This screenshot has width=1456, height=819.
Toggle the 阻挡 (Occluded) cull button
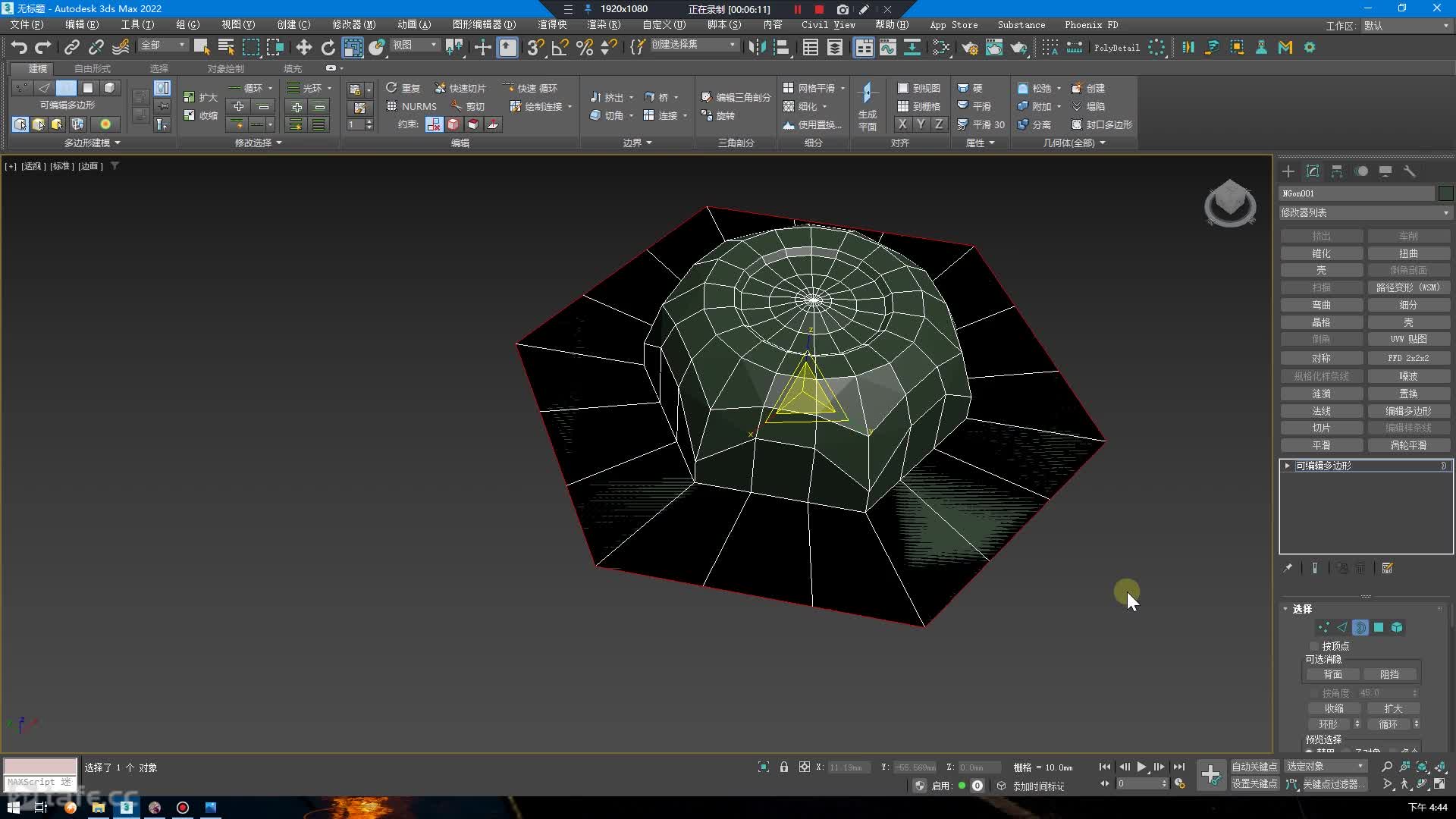[x=1389, y=674]
